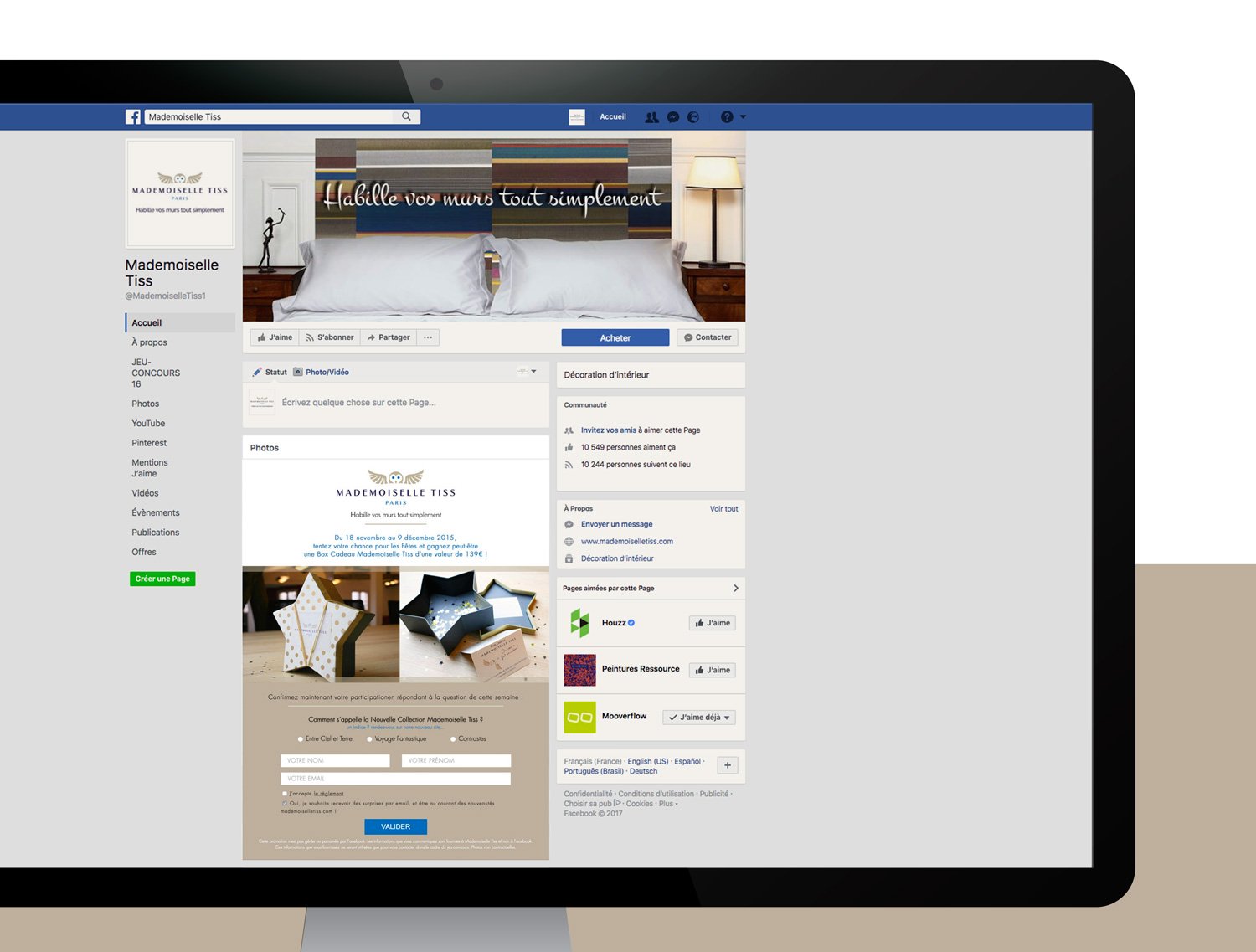The image size is (1256, 952).
Task: Open YouTube tab in sidebar
Action: [148, 424]
